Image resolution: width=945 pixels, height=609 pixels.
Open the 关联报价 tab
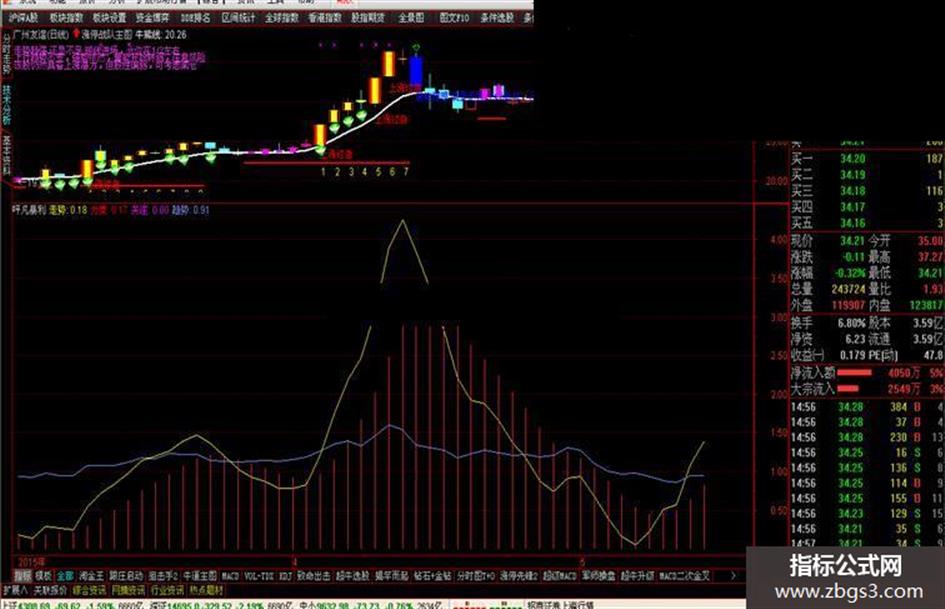point(50,590)
